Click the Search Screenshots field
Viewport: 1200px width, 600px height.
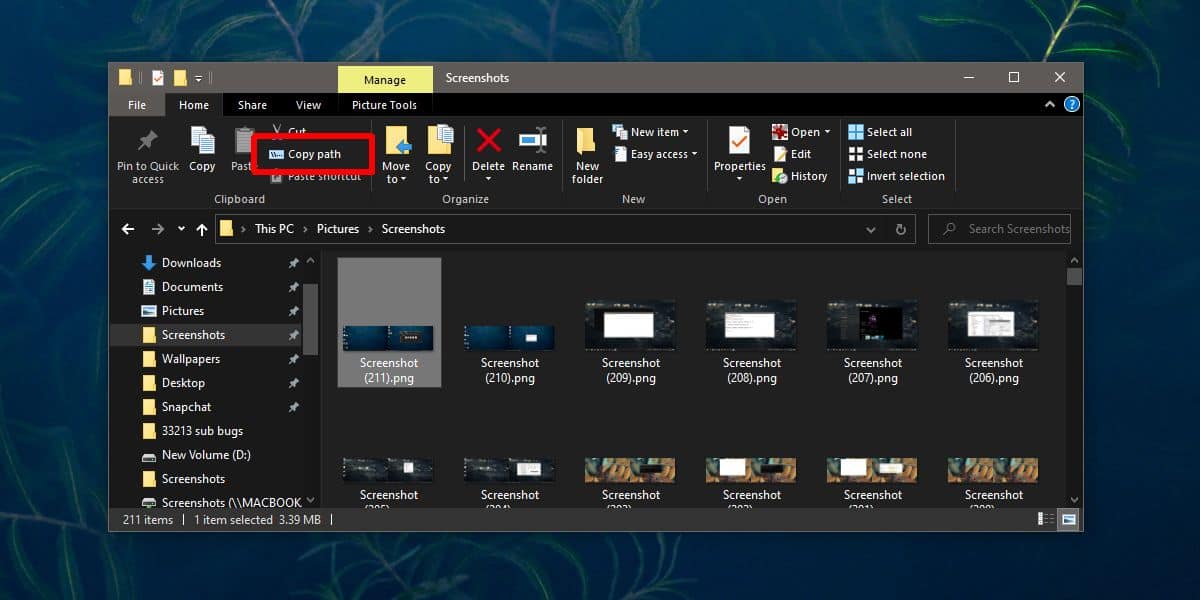[x=1000, y=229]
